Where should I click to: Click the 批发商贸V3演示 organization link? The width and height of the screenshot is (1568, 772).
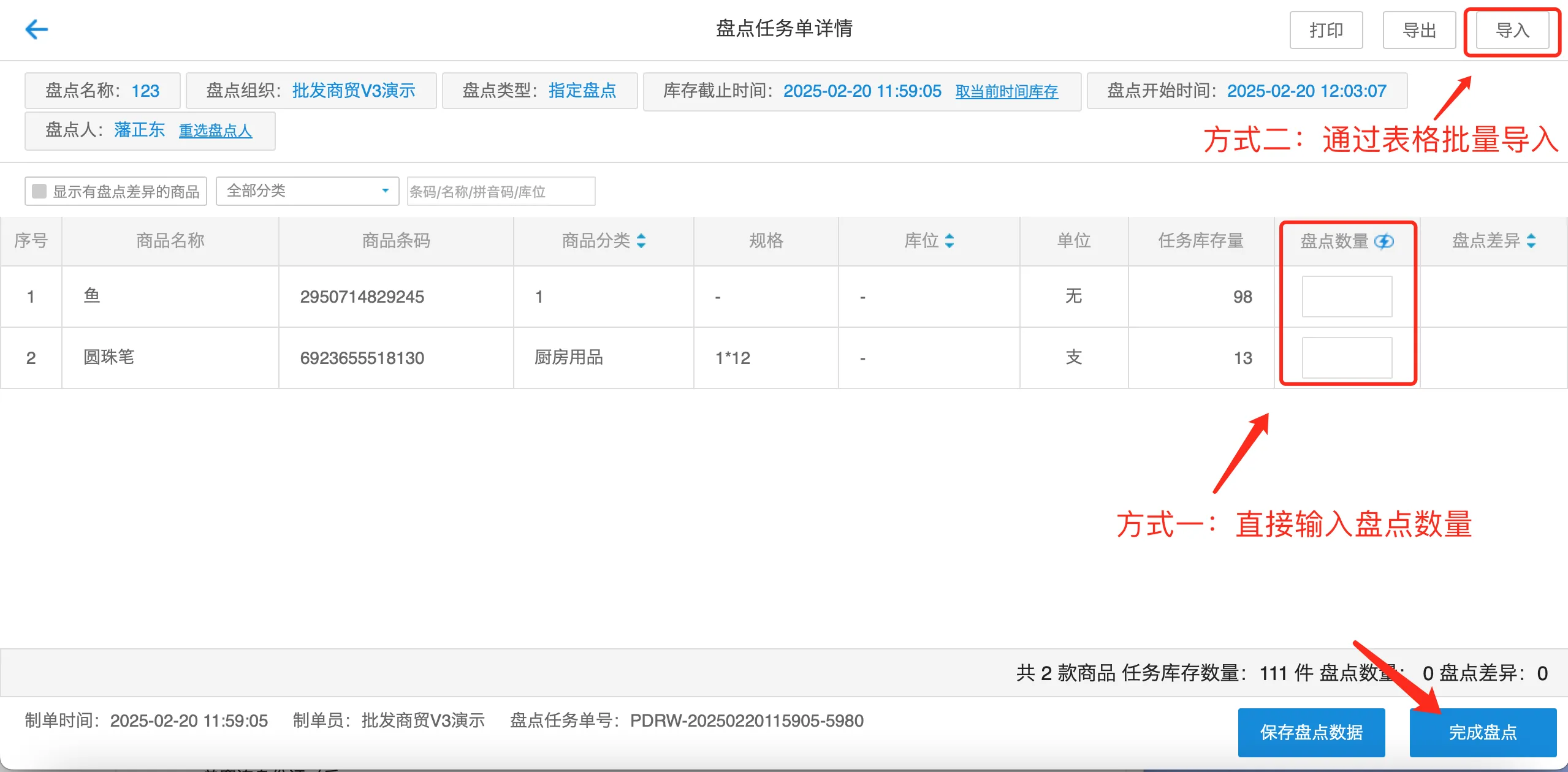point(354,91)
